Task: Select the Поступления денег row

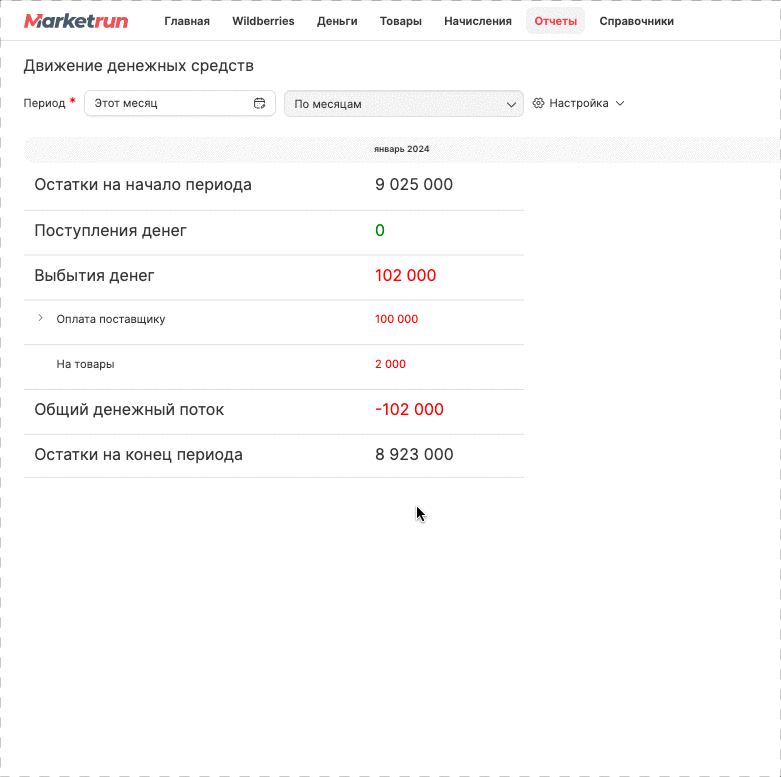Action: [x=274, y=231]
